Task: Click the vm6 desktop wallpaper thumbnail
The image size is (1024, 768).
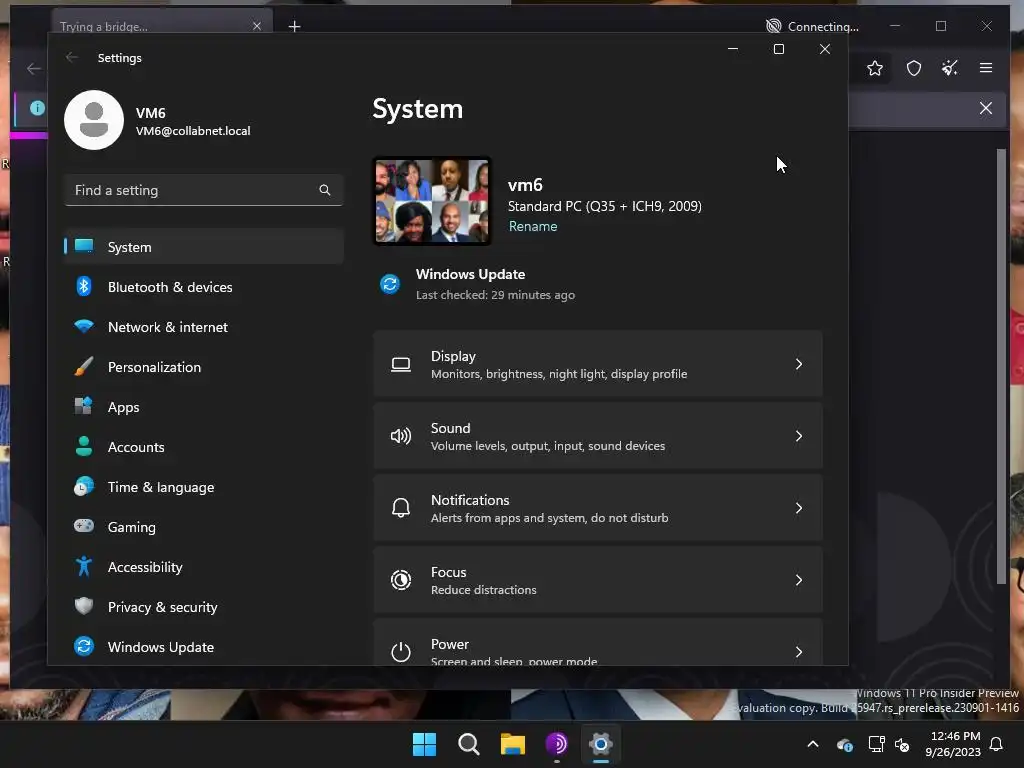Action: point(432,201)
